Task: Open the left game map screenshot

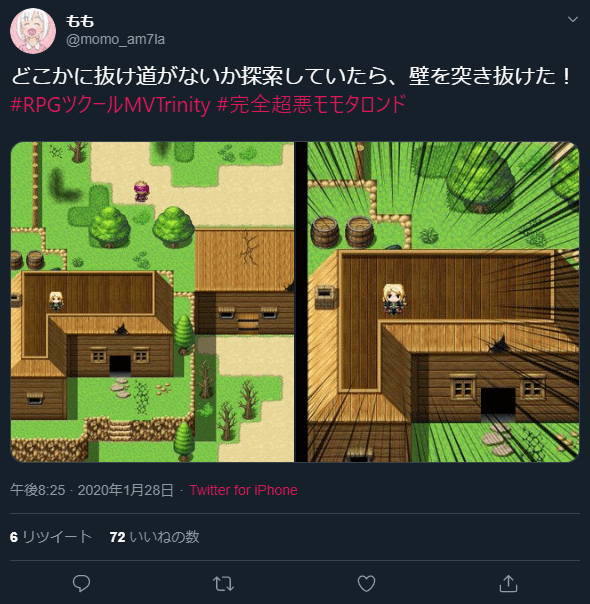Action: 153,302
